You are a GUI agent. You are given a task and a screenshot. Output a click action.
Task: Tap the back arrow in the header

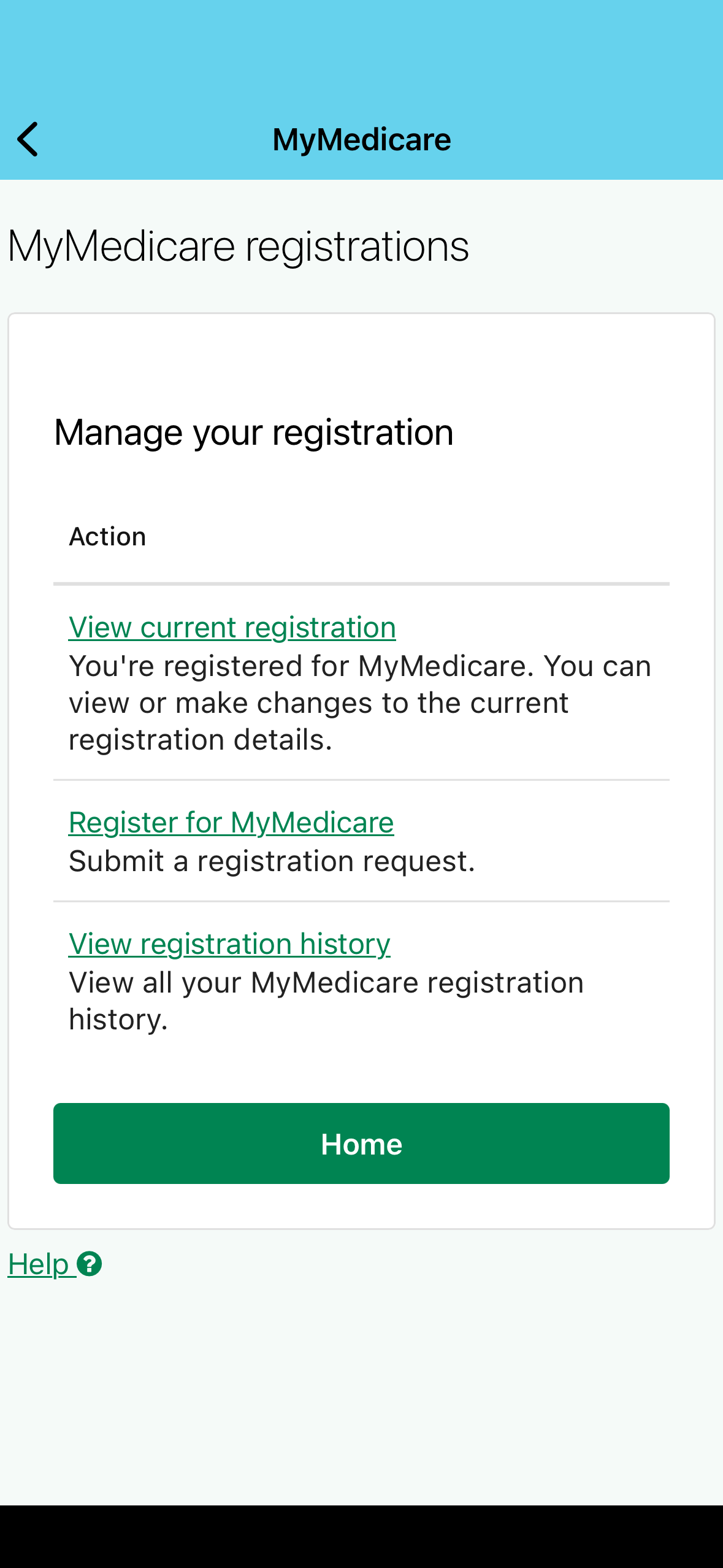28,139
